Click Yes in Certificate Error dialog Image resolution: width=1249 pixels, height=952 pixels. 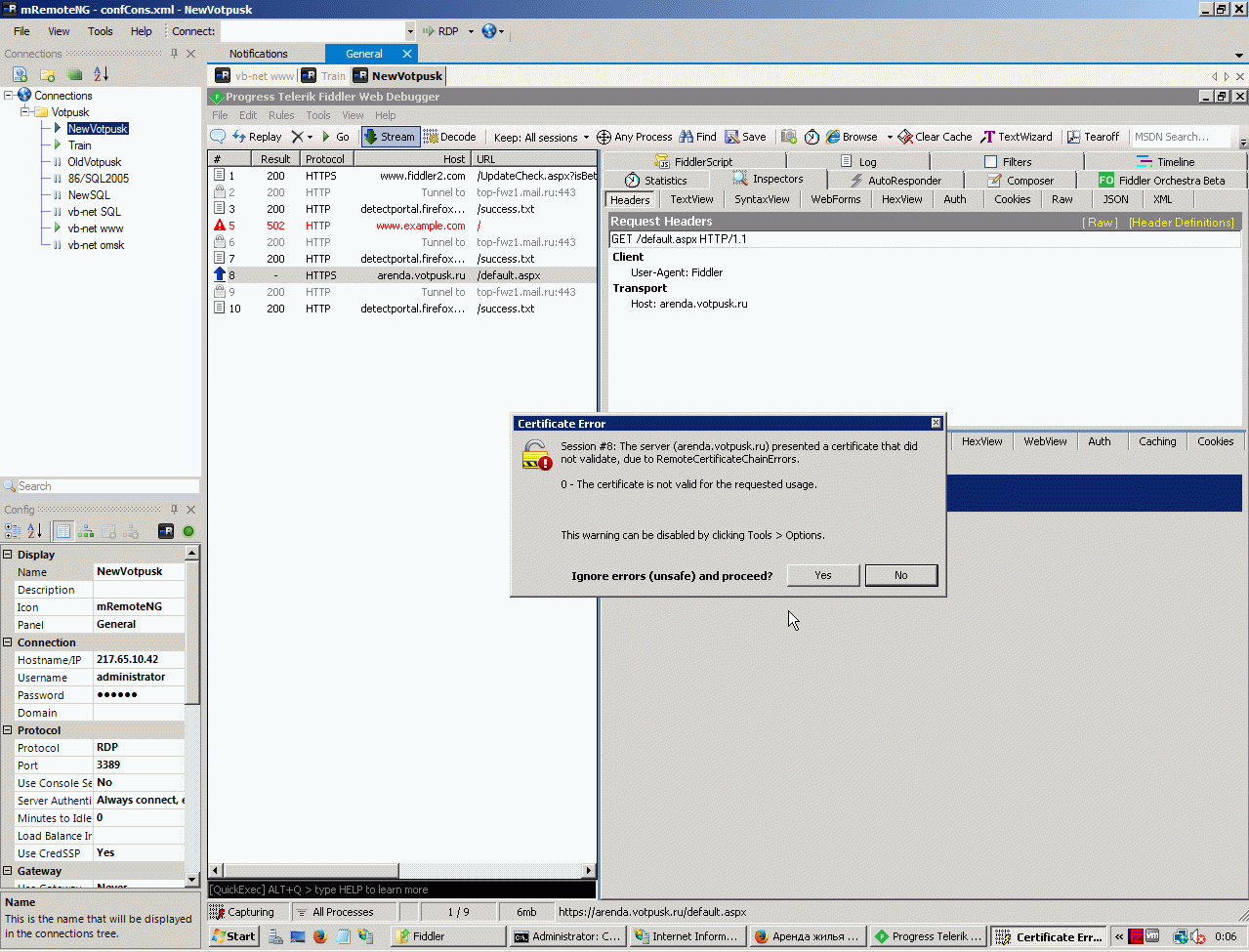pyautogui.click(x=823, y=575)
